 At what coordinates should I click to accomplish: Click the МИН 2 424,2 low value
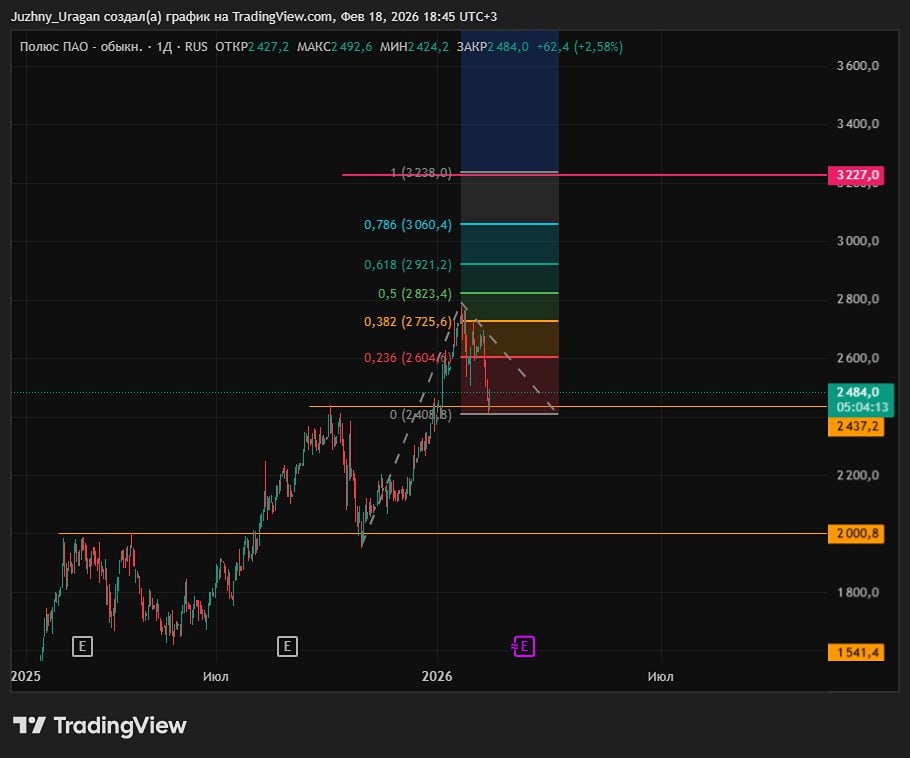[x=414, y=47]
